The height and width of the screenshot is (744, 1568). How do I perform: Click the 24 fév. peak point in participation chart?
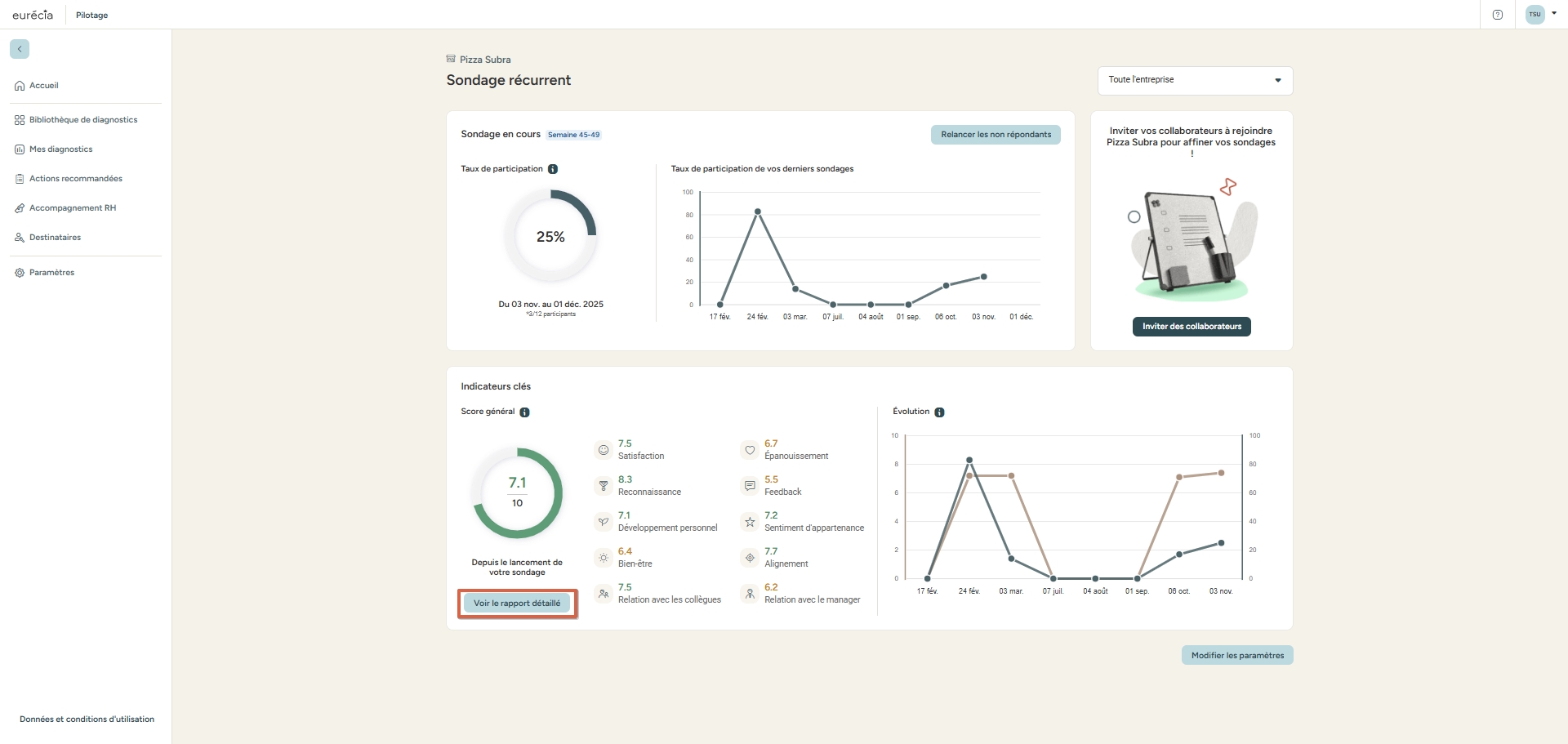click(758, 212)
